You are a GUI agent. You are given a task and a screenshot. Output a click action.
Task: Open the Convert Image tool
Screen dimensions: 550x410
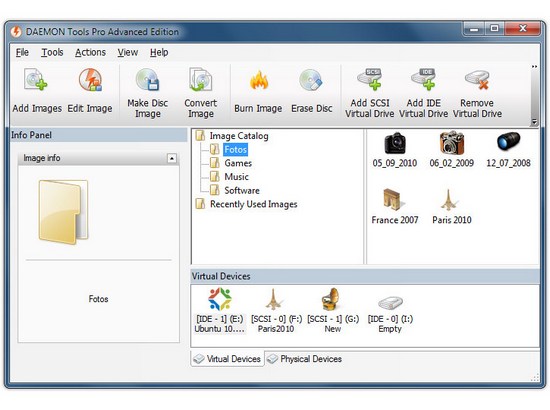[x=201, y=93]
